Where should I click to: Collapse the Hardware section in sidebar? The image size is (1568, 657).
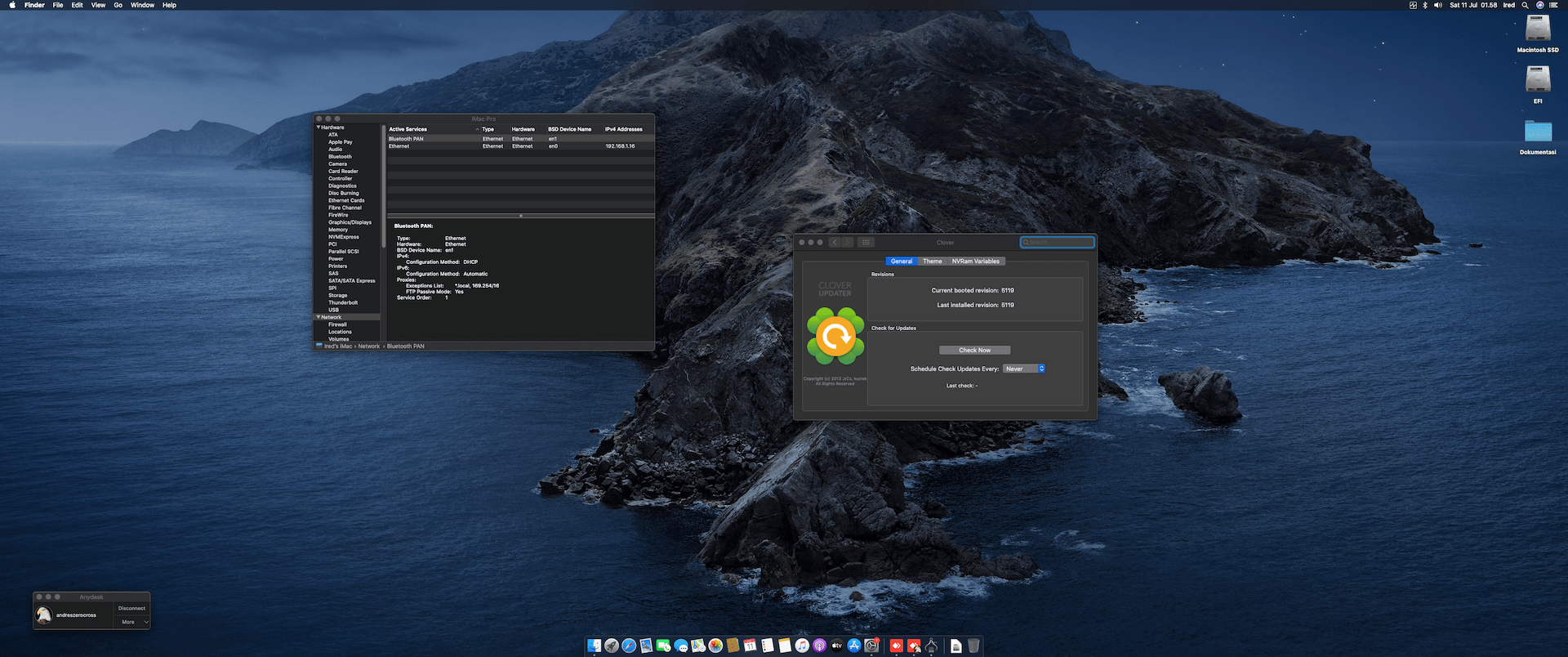318,127
